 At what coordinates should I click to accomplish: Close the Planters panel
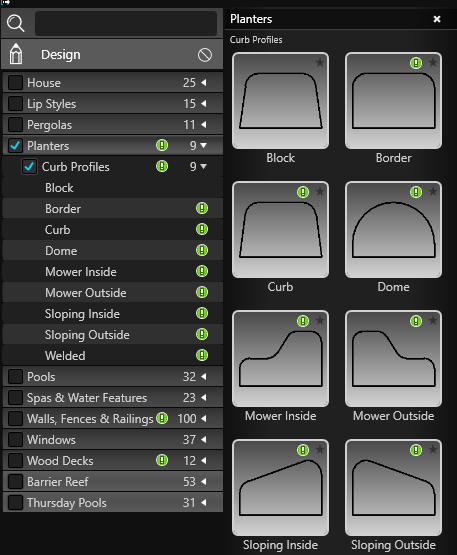point(437,19)
